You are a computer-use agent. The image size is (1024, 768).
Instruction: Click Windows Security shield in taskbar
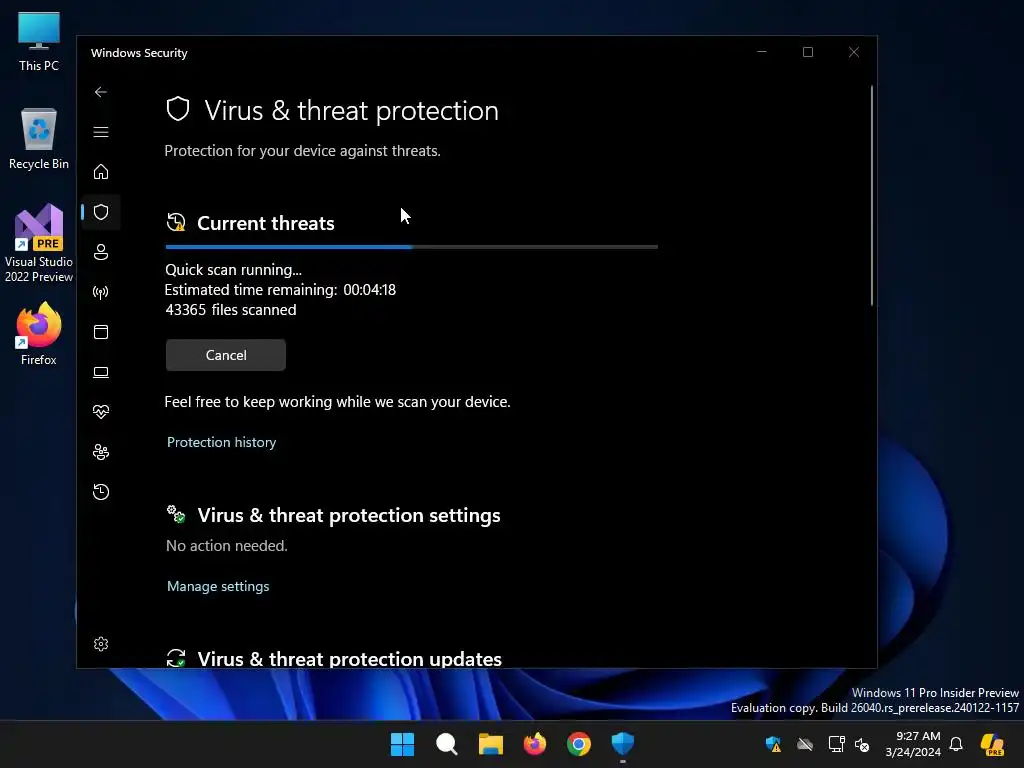point(622,744)
